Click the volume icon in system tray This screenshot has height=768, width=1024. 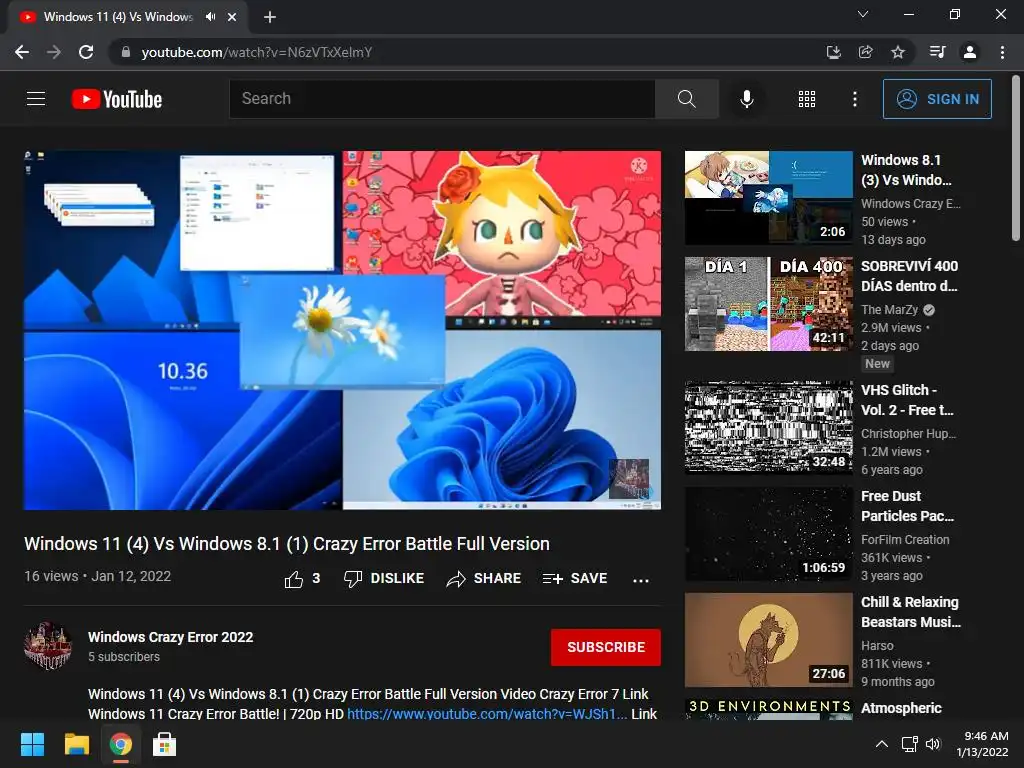(x=933, y=744)
